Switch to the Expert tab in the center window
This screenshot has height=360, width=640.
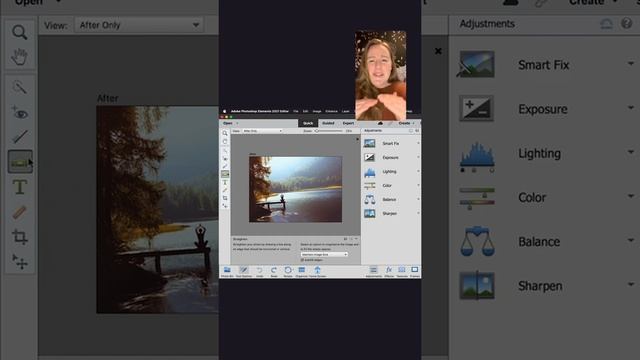[x=348, y=123]
